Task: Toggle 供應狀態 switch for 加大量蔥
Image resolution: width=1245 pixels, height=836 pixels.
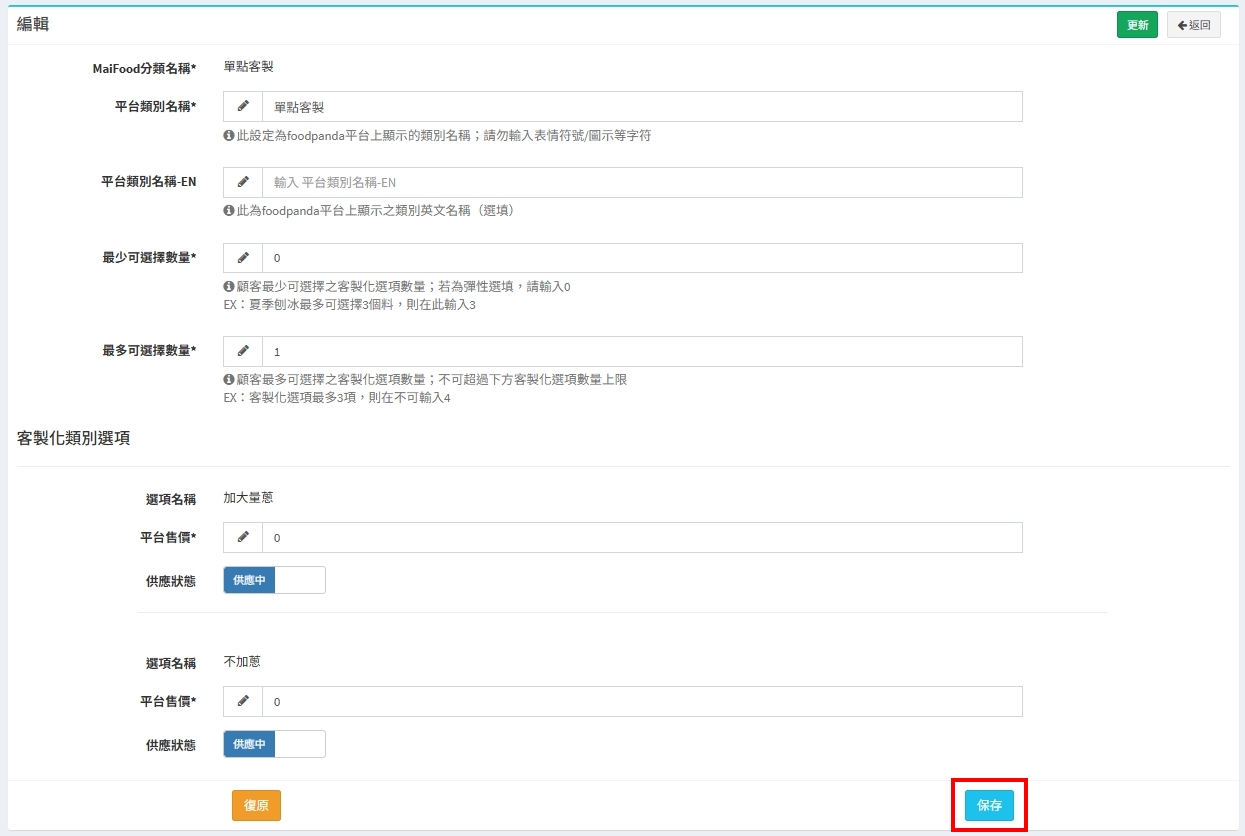Action: [x=274, y=580]
